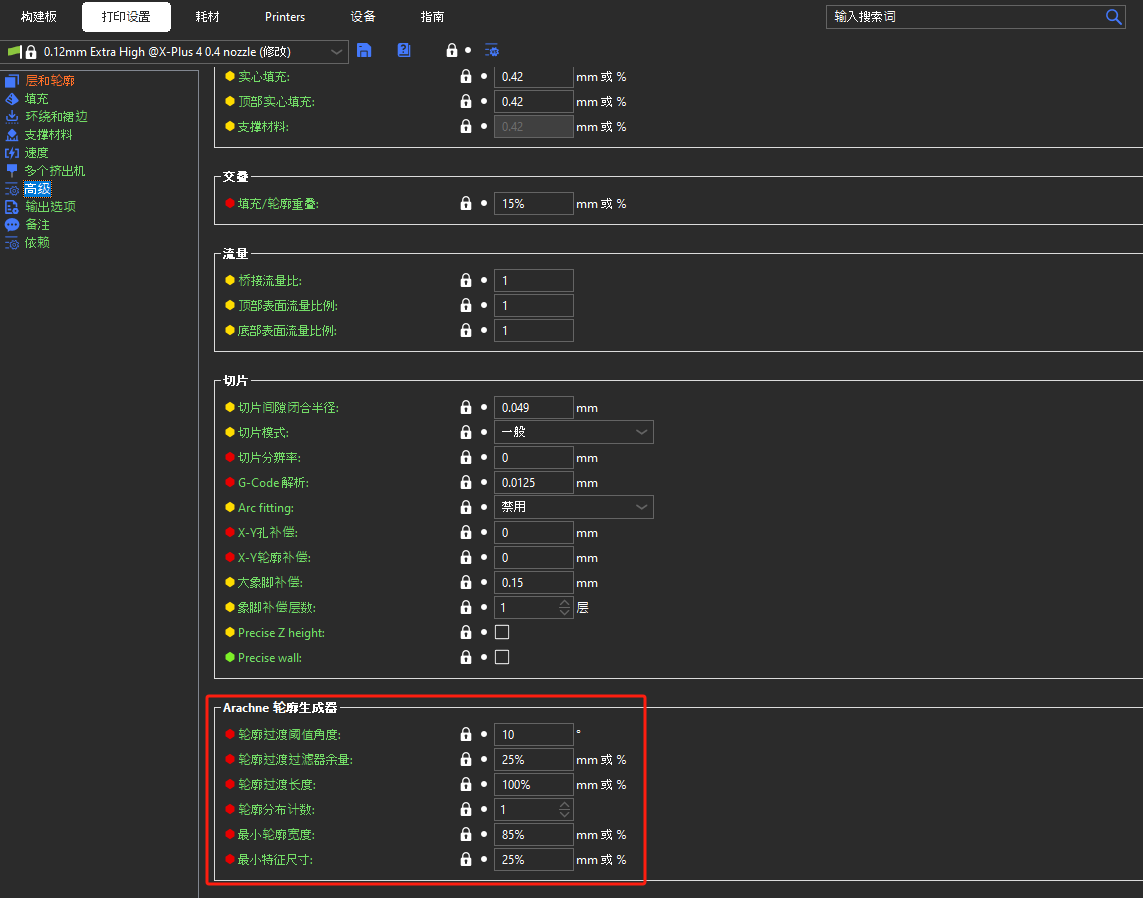1143x898 pixels.
Task: Select the 层和轮廓 sidebar icon
Action: [x=12, y=81]
